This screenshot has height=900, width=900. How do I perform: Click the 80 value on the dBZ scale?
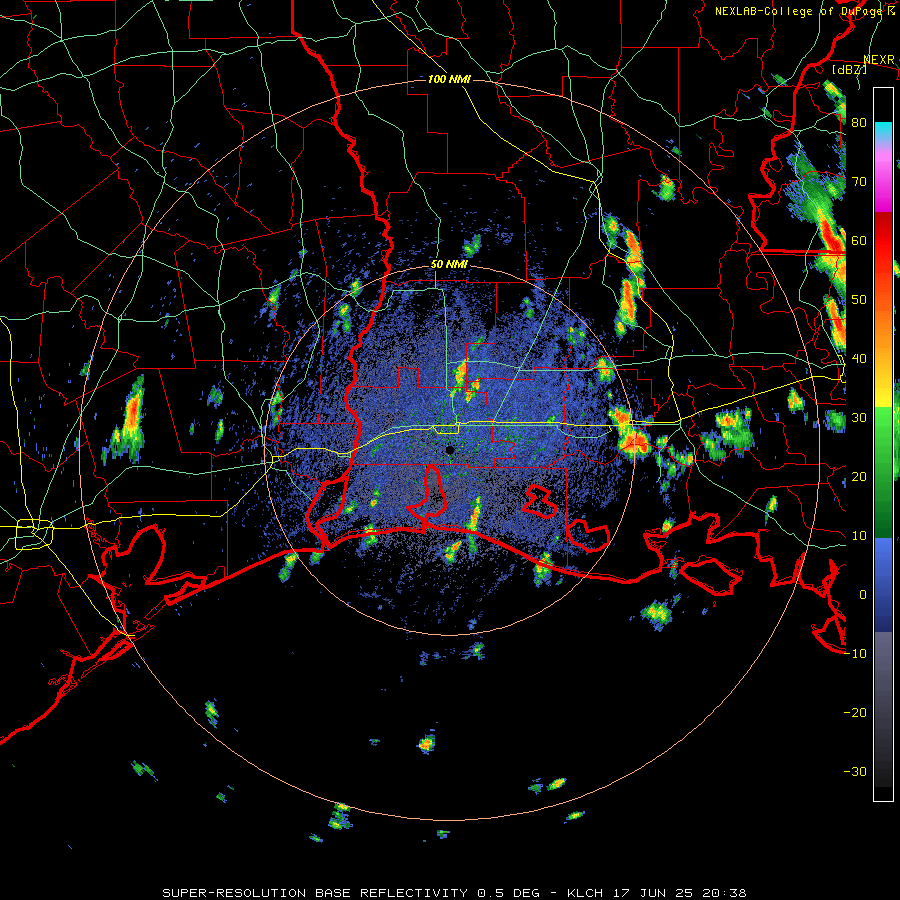pyautogui.click(x=859, y=123)
